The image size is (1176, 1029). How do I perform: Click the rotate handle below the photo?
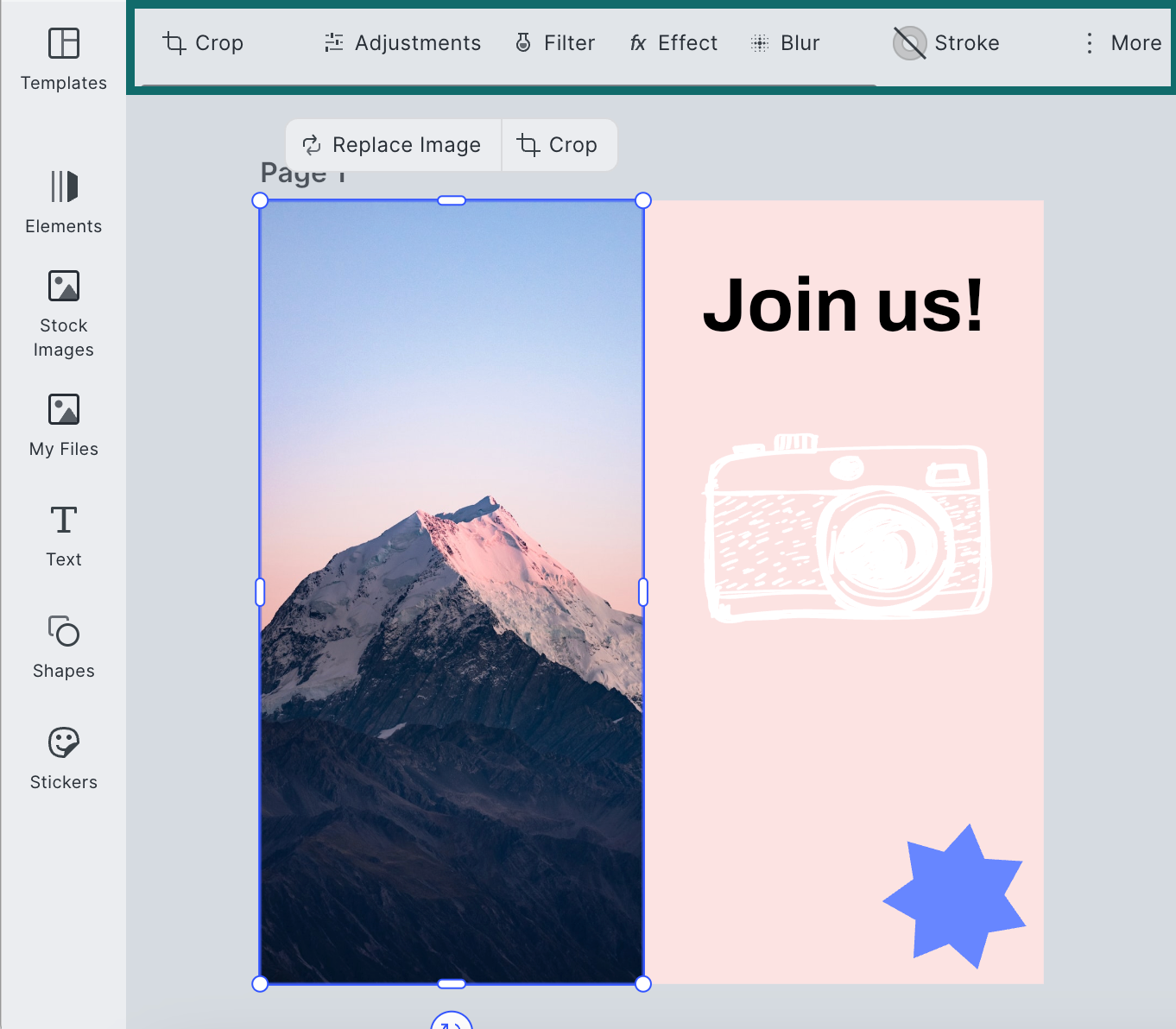click(452, 1020)
